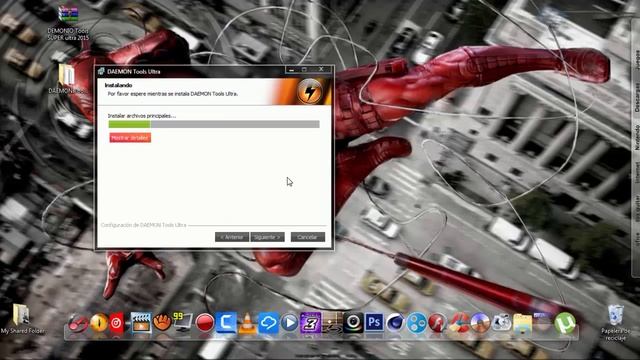Launch Adobe Flash icon in dock
The image size is (640, 360).
click(x=438, y=323)
